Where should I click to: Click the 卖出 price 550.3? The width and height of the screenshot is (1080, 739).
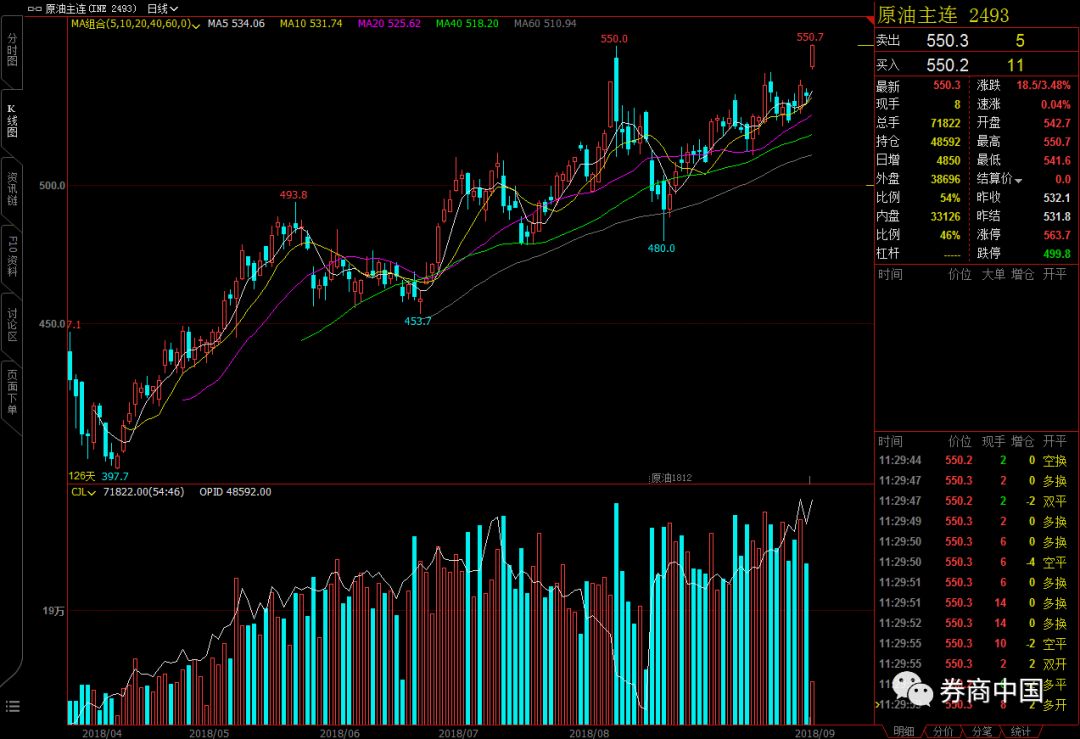[947, 41]
